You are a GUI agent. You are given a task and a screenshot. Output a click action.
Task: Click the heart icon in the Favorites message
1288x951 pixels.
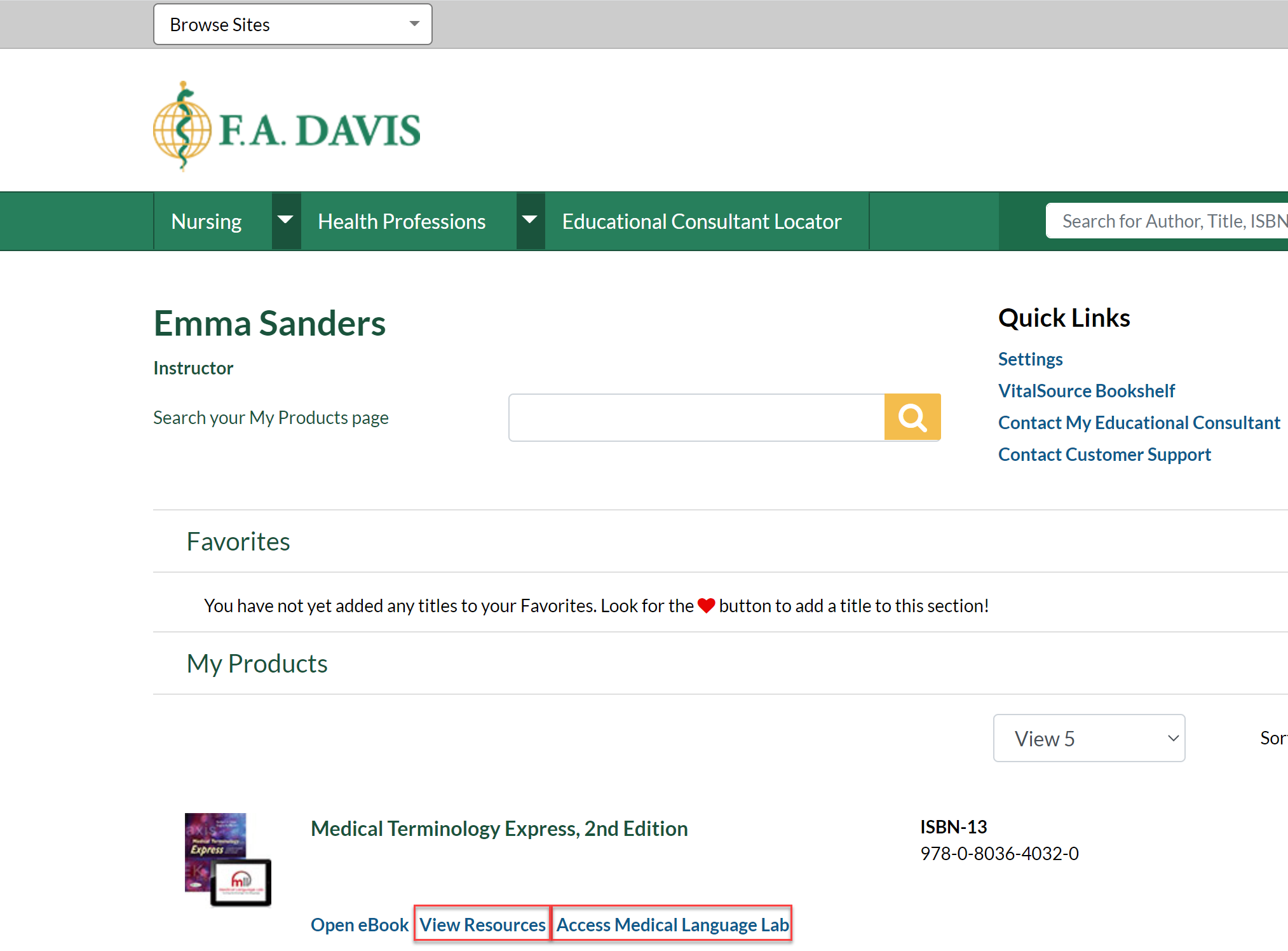tap(706, 605)
